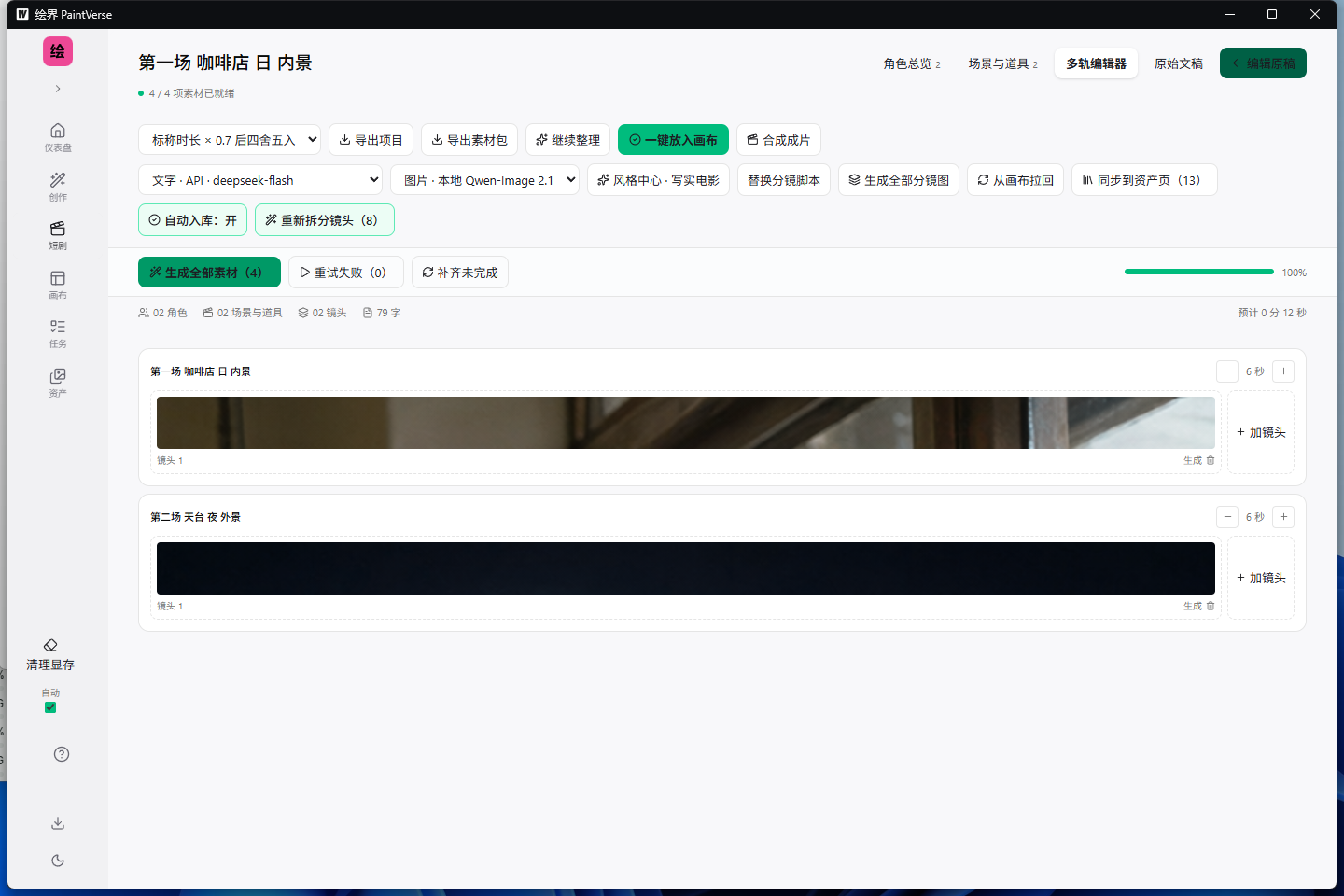Image resolution: width=1344 pixels, height=896 pixels.
Task: Switch to the 场景与道具 tab
Action: pyautogui.click(x=1002, y=63)
